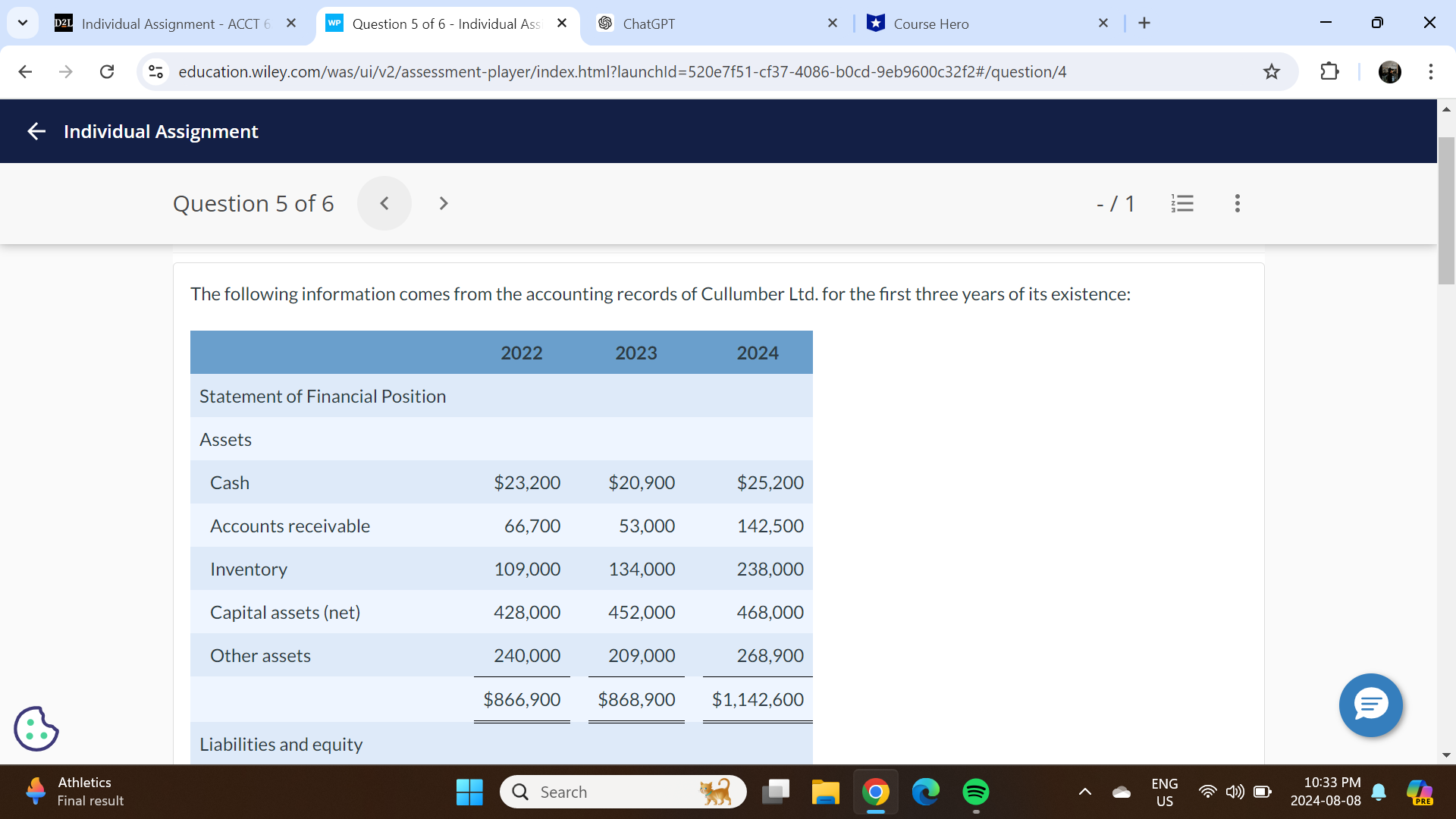The width and height of the screenshot is (1456, 819).
Task: Open the cookie preferences icon
Action: pos(36,728)
